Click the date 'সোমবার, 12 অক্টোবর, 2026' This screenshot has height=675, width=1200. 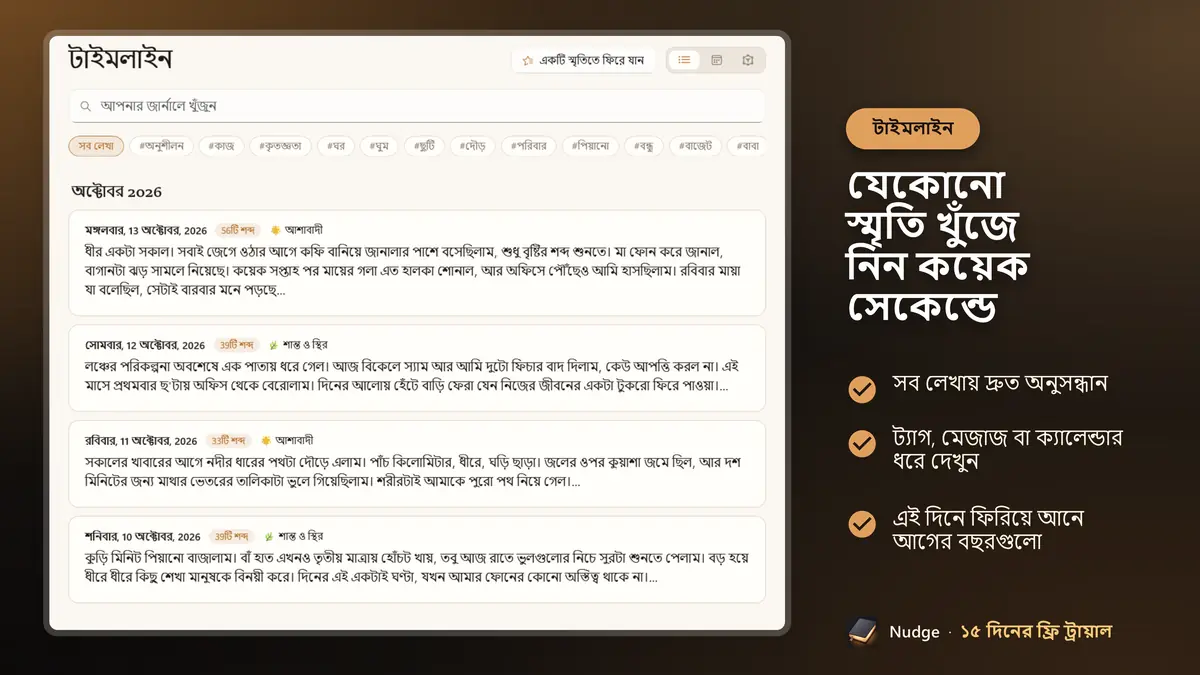pos(145,345)
